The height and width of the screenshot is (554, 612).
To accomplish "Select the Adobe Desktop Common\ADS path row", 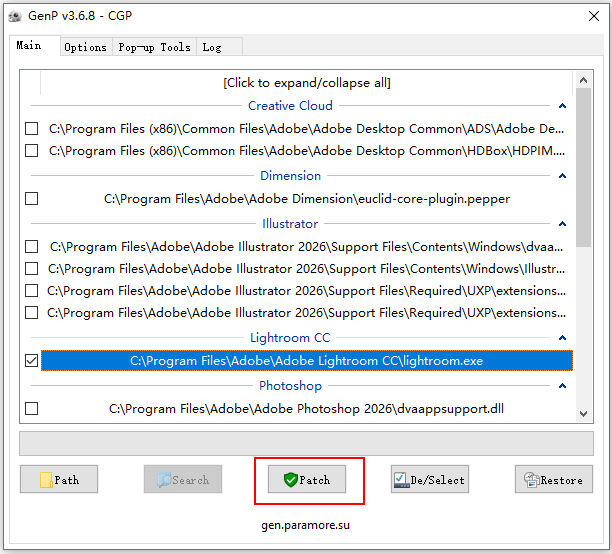I will (x=307, y=129).
